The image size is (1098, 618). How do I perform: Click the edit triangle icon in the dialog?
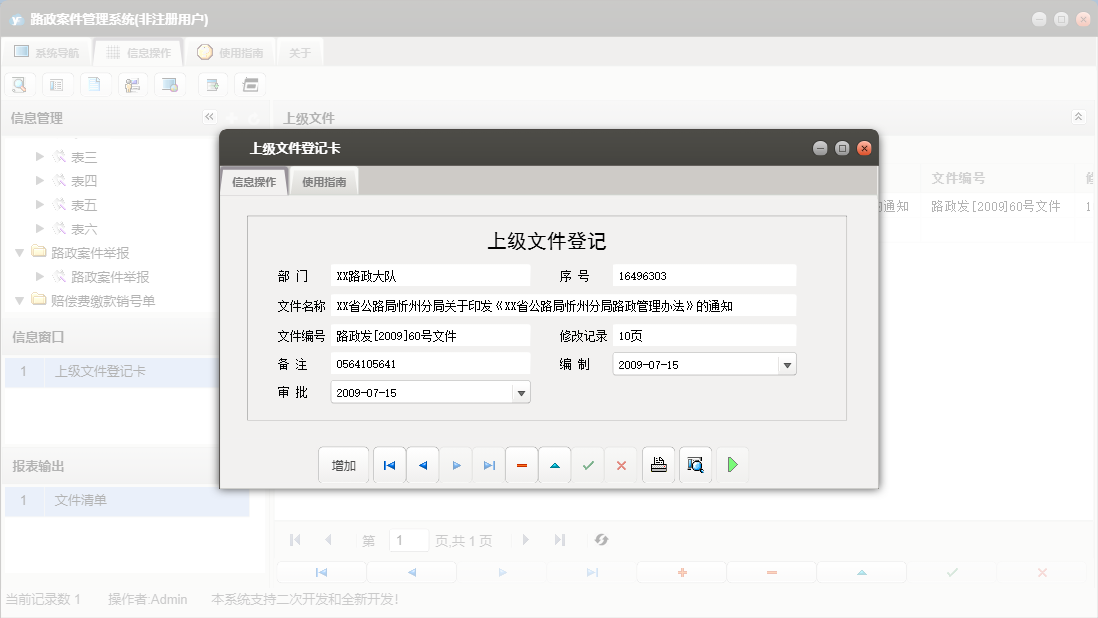(x=554, y=464)
